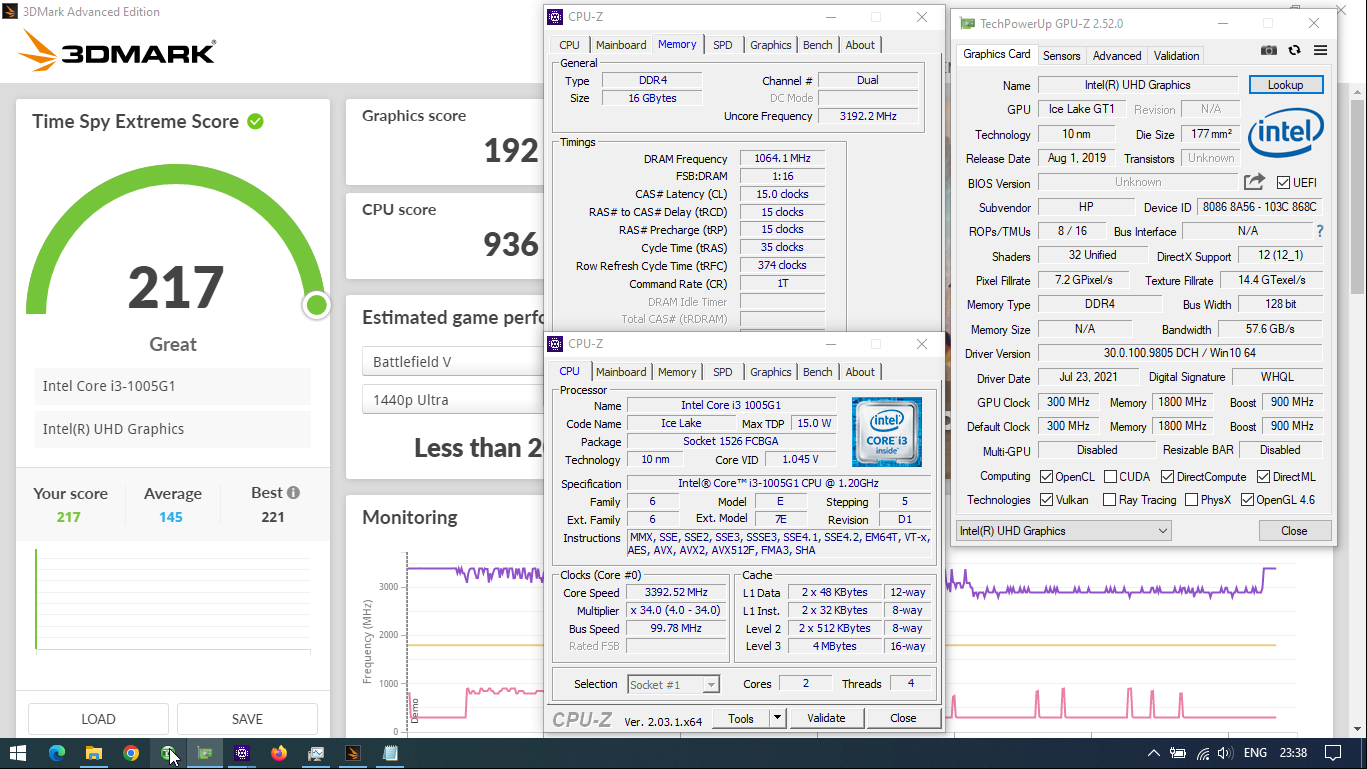The width and height of the screenshot is (1367, 769).
Task: Click the Core i3 badge in CPU-Z
Action: (886, 432)
